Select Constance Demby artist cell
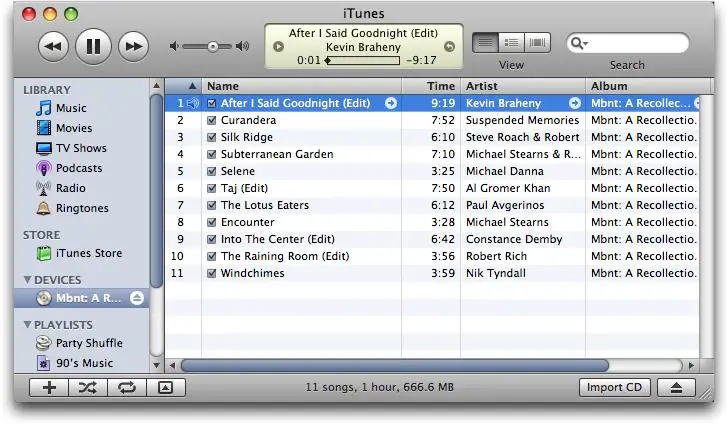 pyautogui.click(x=523, y=240)
